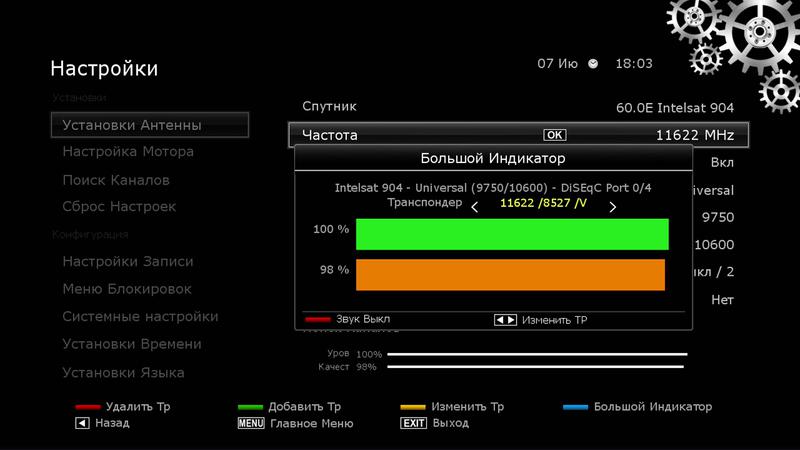The width and height of the screenshot is (800, 450).
Task: Toggle sound via red Звук Выкл key
Action: click(317, 320)
